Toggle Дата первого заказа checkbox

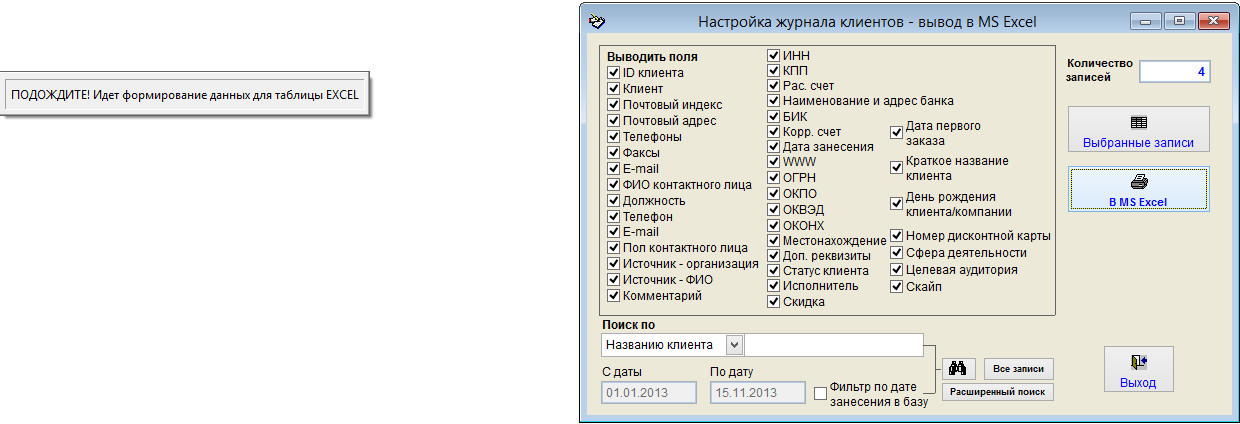pos(897,130)
